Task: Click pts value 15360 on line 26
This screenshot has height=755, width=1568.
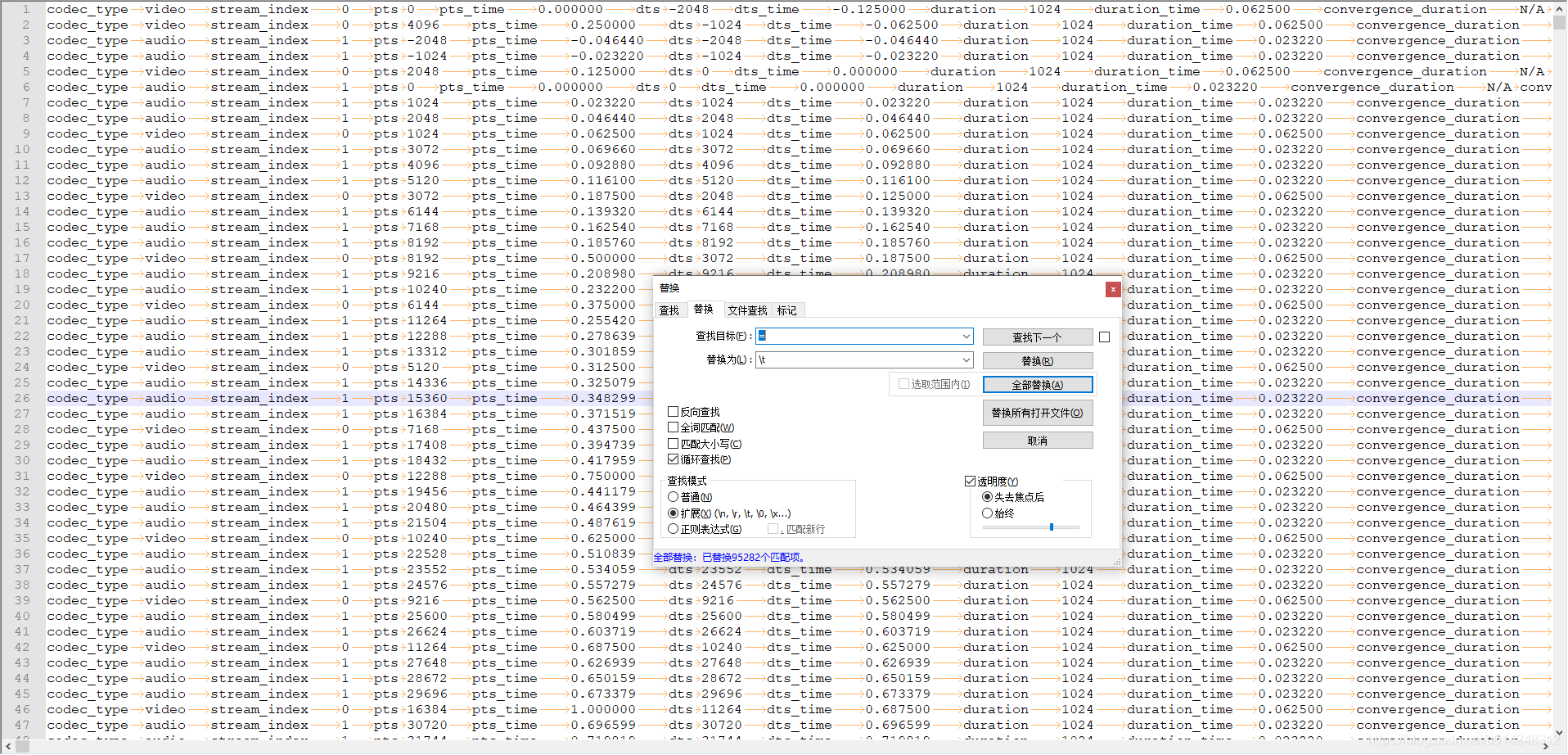Action: click(427, 399)
